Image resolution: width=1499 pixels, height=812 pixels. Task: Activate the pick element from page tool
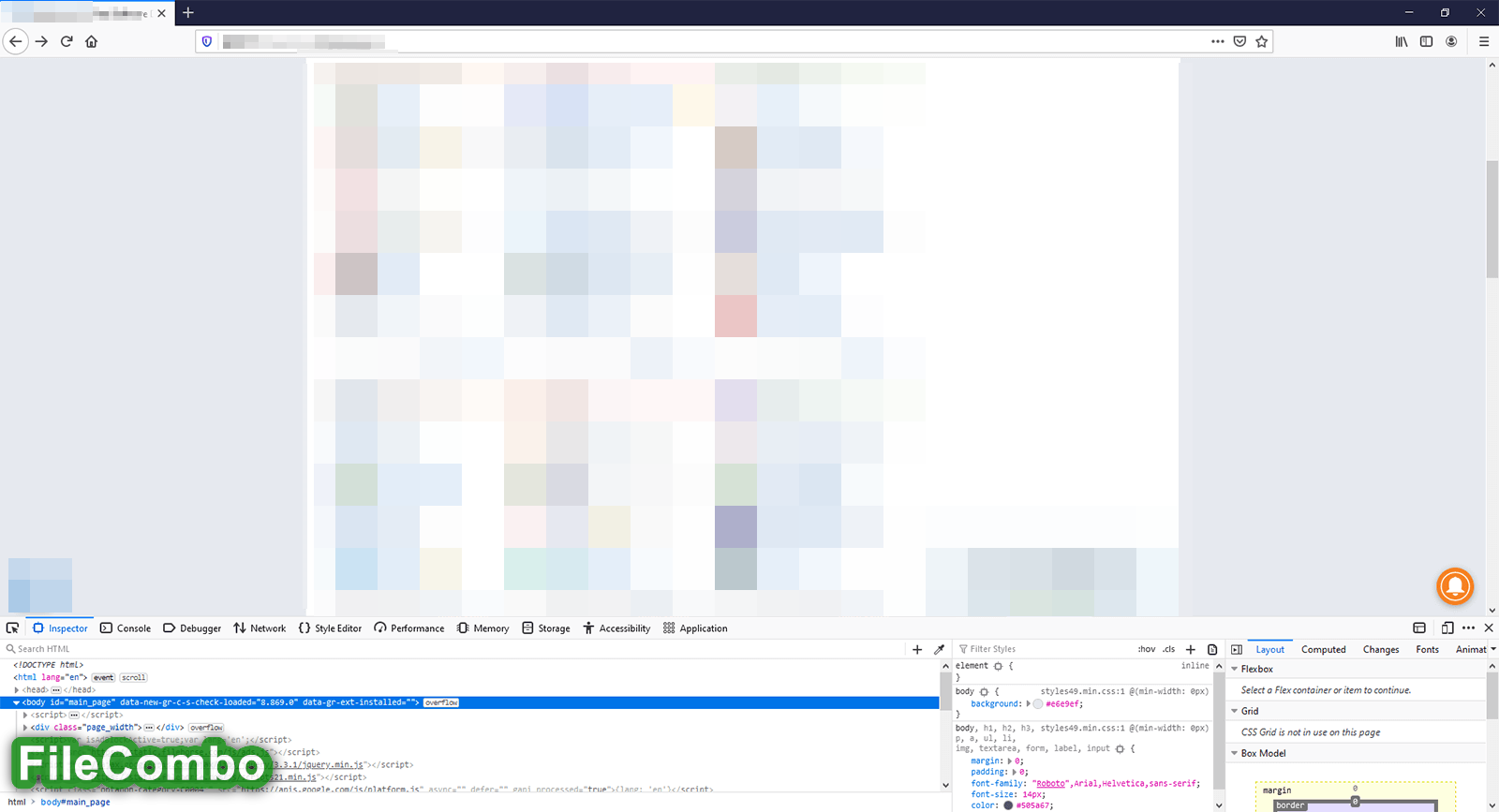[x=12, y=628]
